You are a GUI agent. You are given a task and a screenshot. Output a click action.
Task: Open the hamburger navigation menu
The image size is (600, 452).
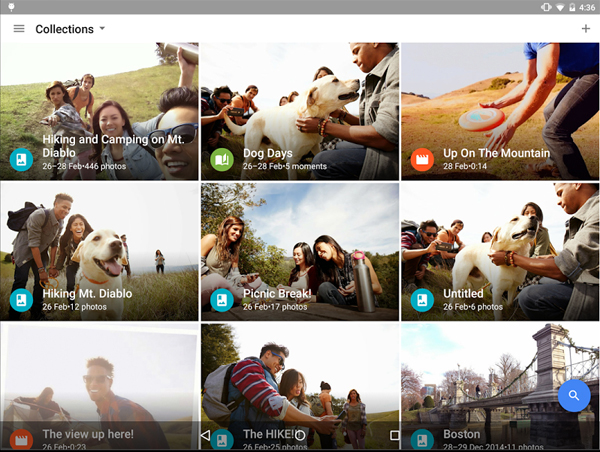[x=19, y=29]
